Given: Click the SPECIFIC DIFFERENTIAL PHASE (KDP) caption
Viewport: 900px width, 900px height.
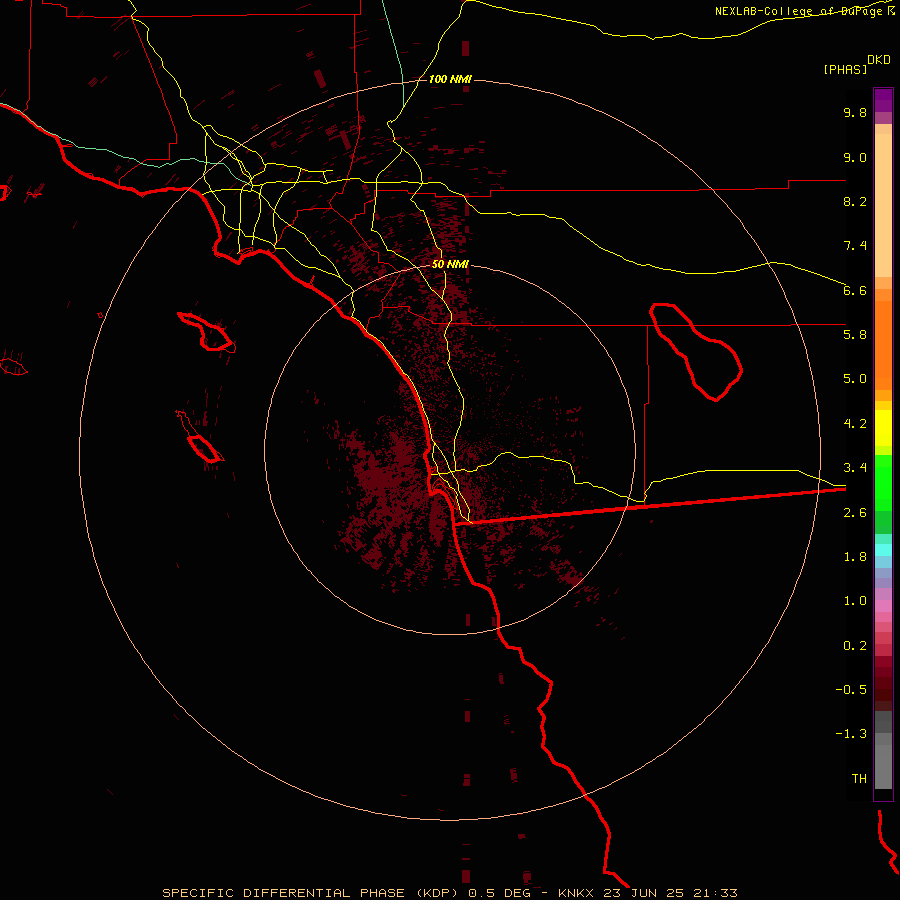Looking at the screenshot, I should [x=310, y=893].
